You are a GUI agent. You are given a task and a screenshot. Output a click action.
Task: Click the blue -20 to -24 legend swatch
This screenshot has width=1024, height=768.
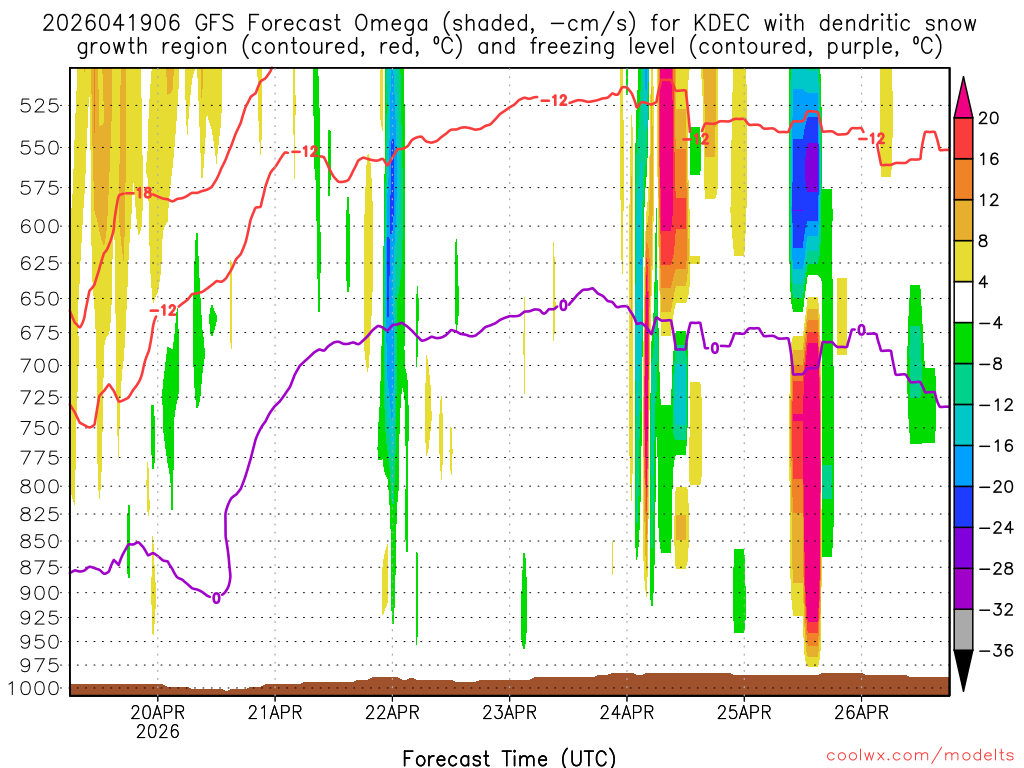click(x=963, y=507)
